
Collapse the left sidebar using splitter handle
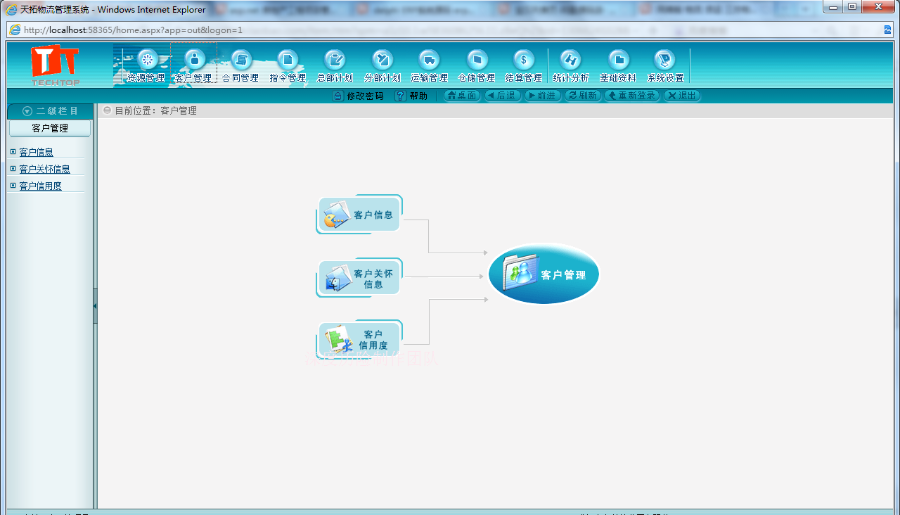click(95, 306)
